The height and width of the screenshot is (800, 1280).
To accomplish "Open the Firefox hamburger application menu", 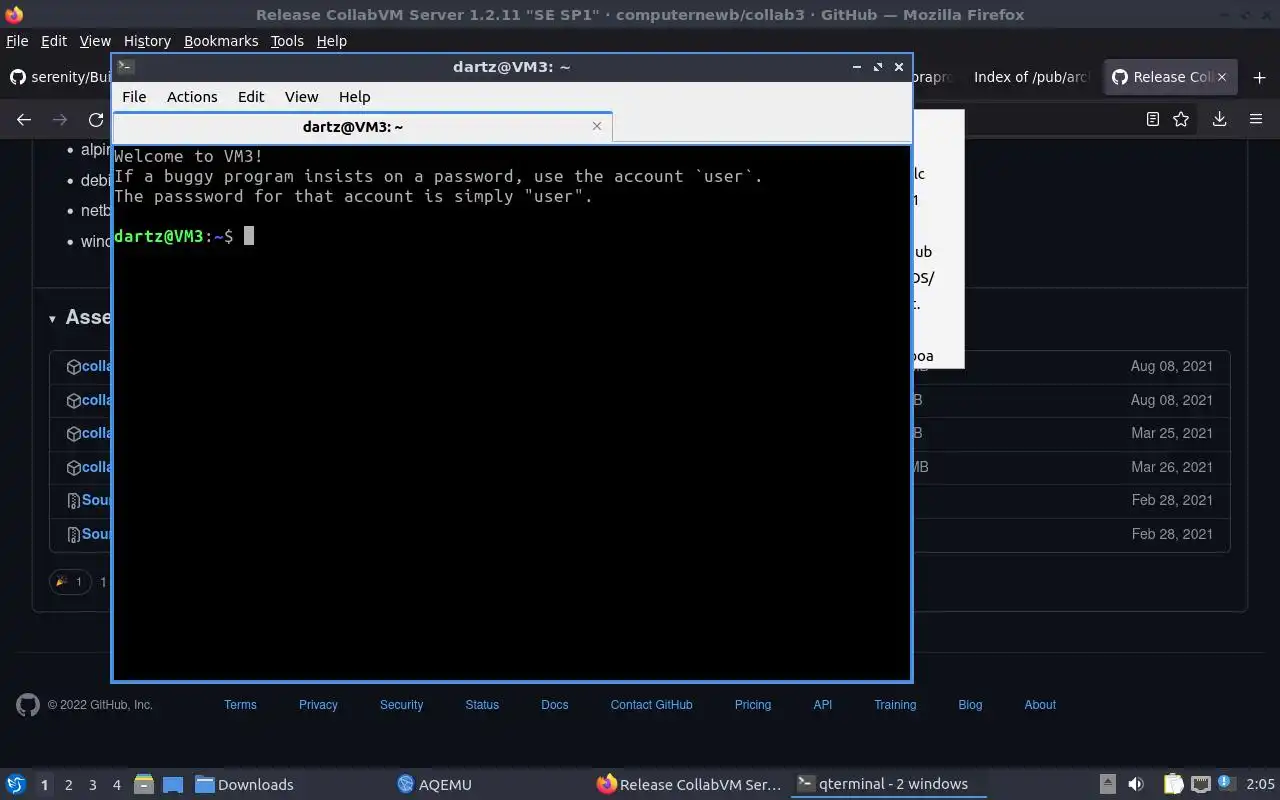I will 1256,119.
